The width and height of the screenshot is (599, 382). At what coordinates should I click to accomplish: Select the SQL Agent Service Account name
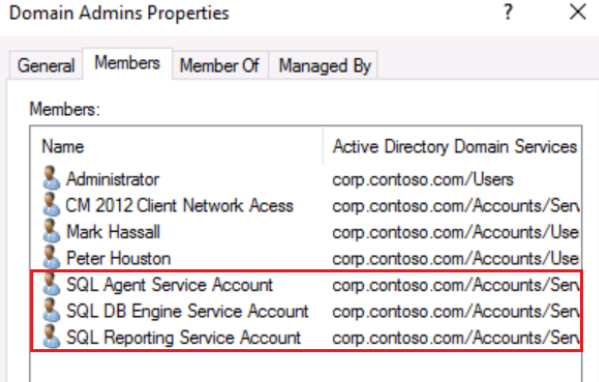point(170,285)
